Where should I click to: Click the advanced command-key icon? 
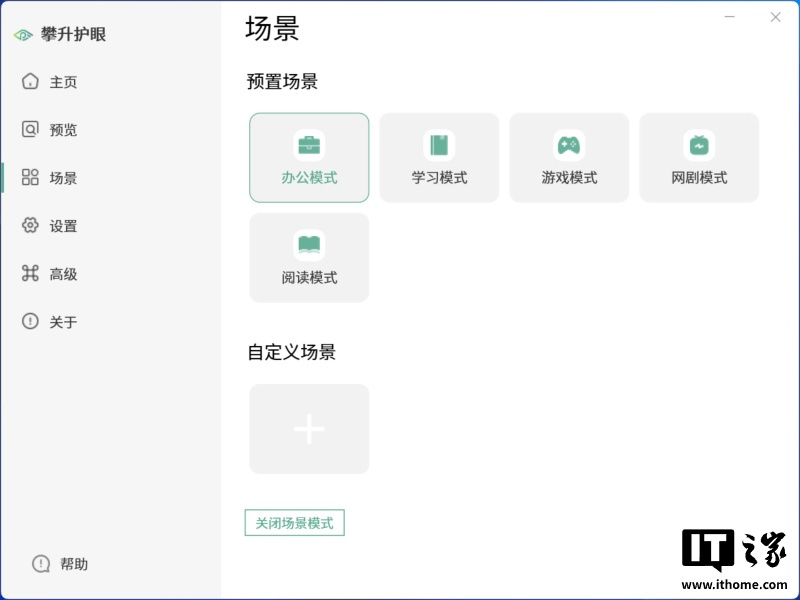(x=30, y=273)
